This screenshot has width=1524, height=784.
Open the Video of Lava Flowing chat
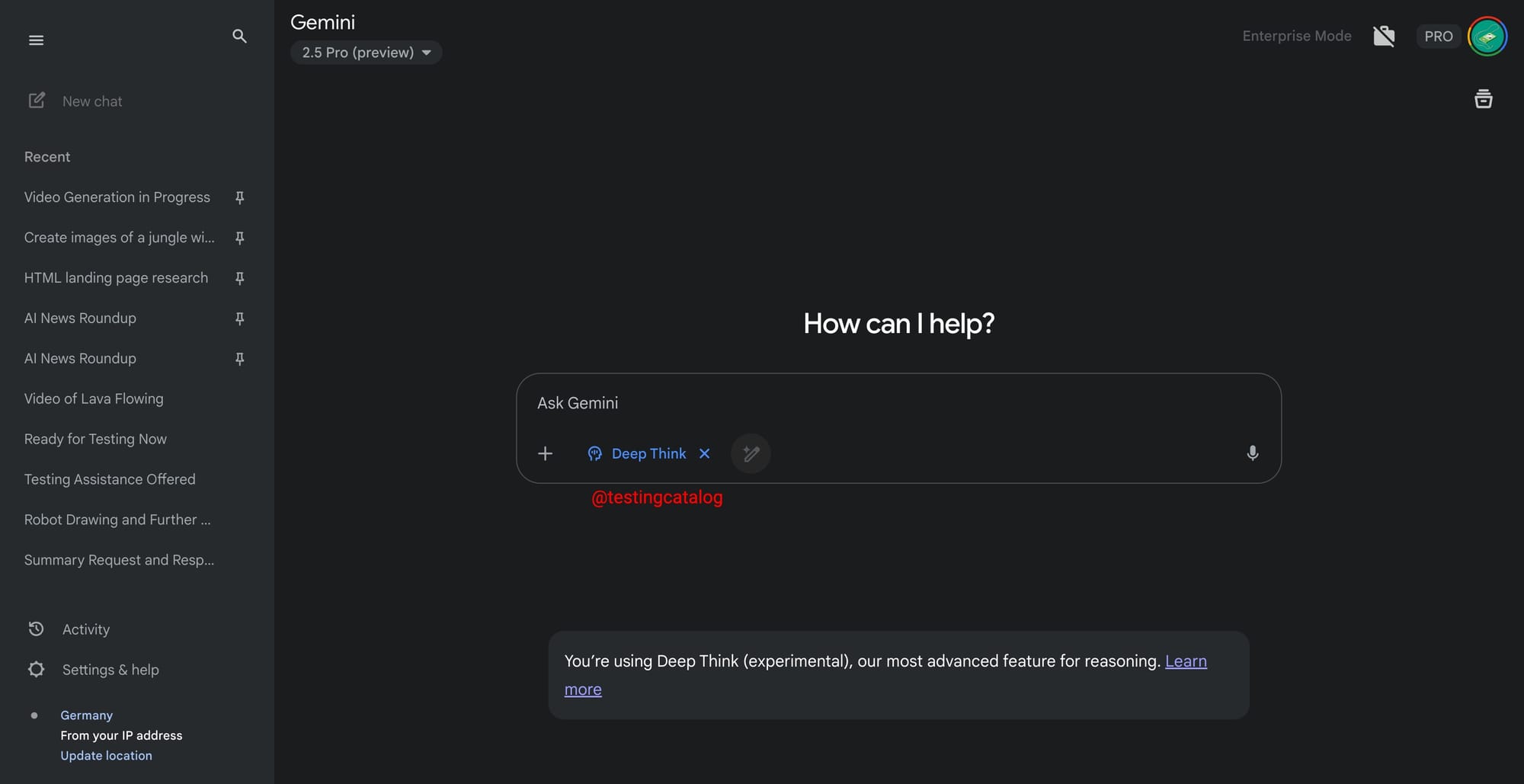[x=94, y=398]
